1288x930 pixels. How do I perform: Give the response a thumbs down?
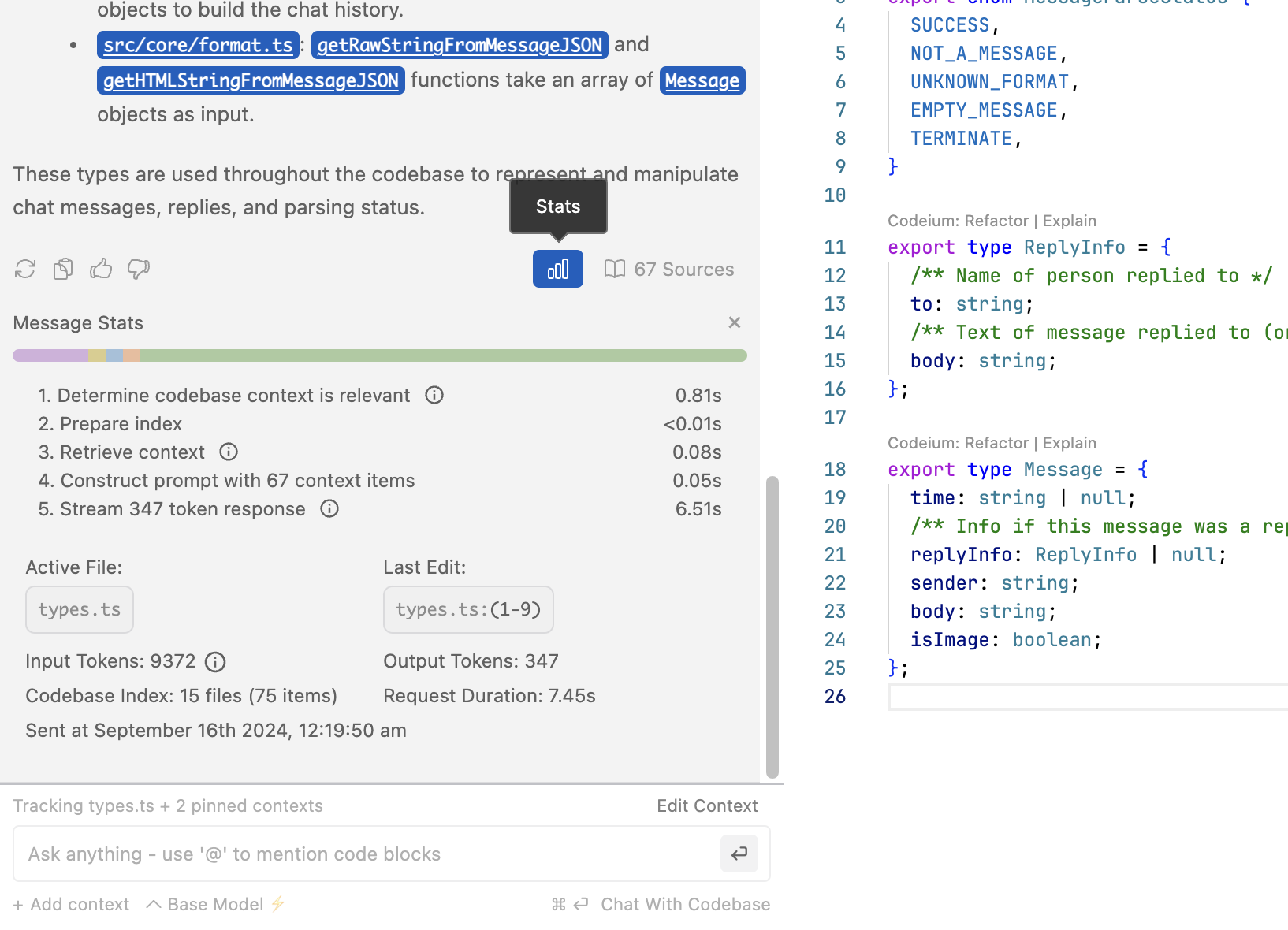pyautogui.click(x=139, y=269)
